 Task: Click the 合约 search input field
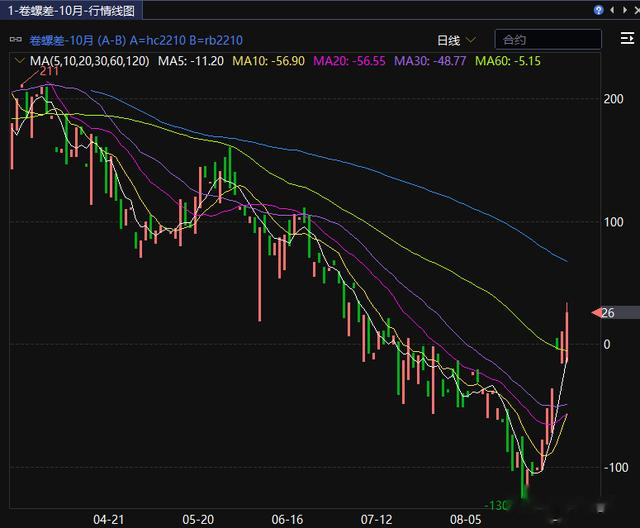click(548, 40)
